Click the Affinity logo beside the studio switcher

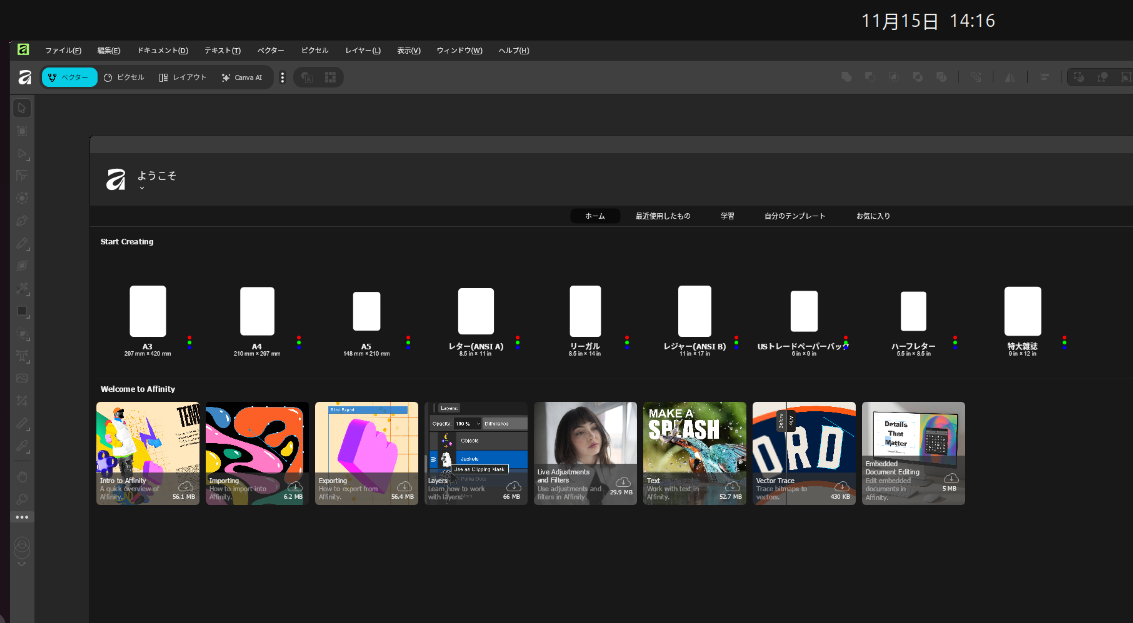point(25,77)
